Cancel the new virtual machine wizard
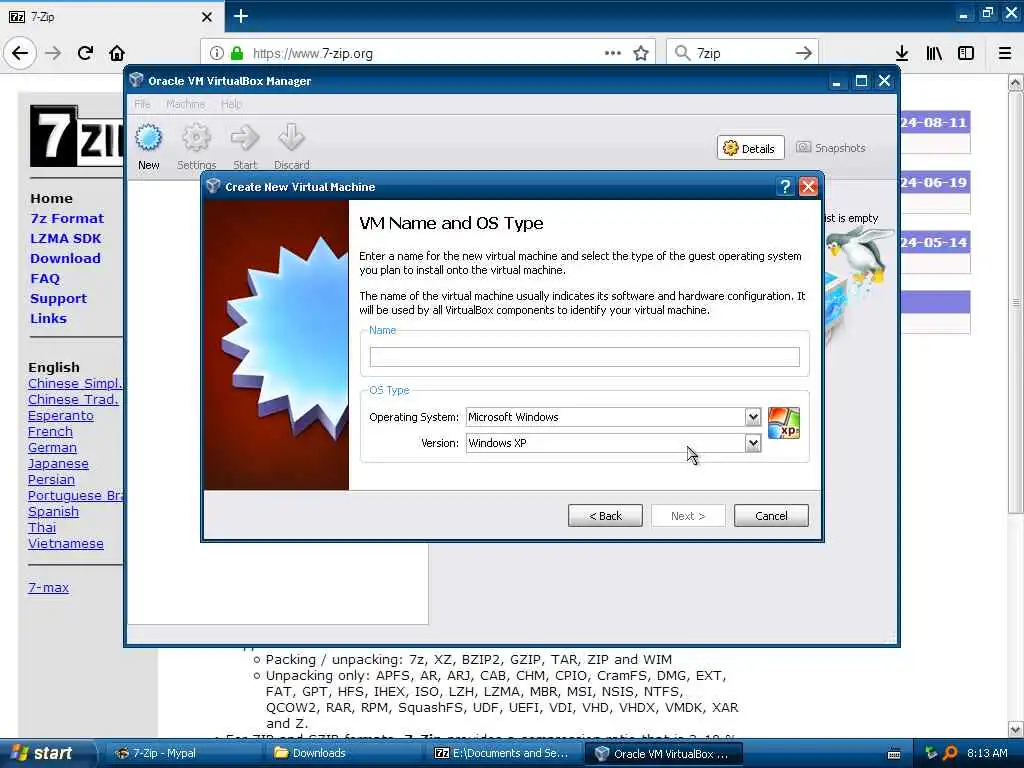This screenshot has height=768, width=1024. (771, 515)
